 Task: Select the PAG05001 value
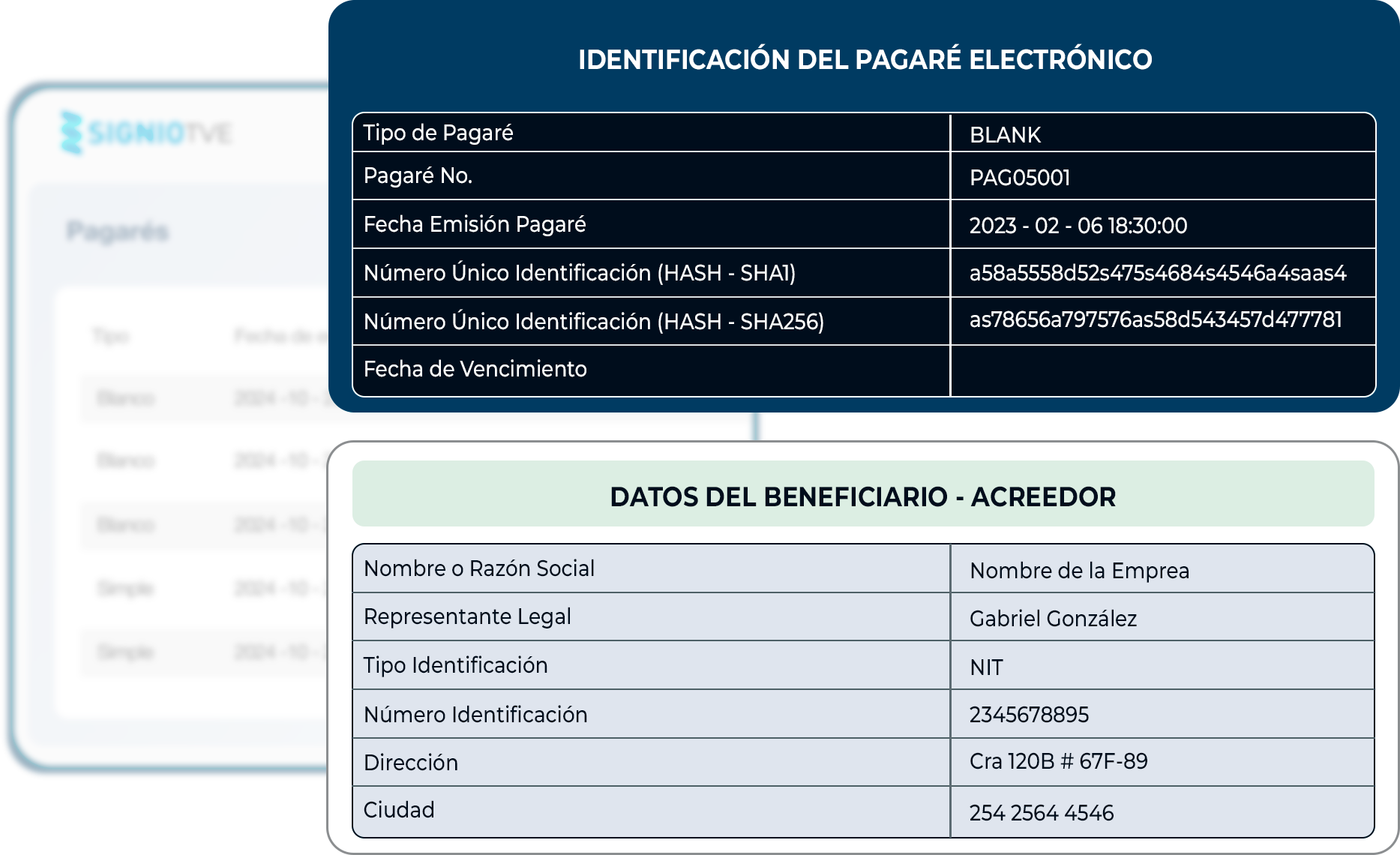click(x=1020, y=178)
